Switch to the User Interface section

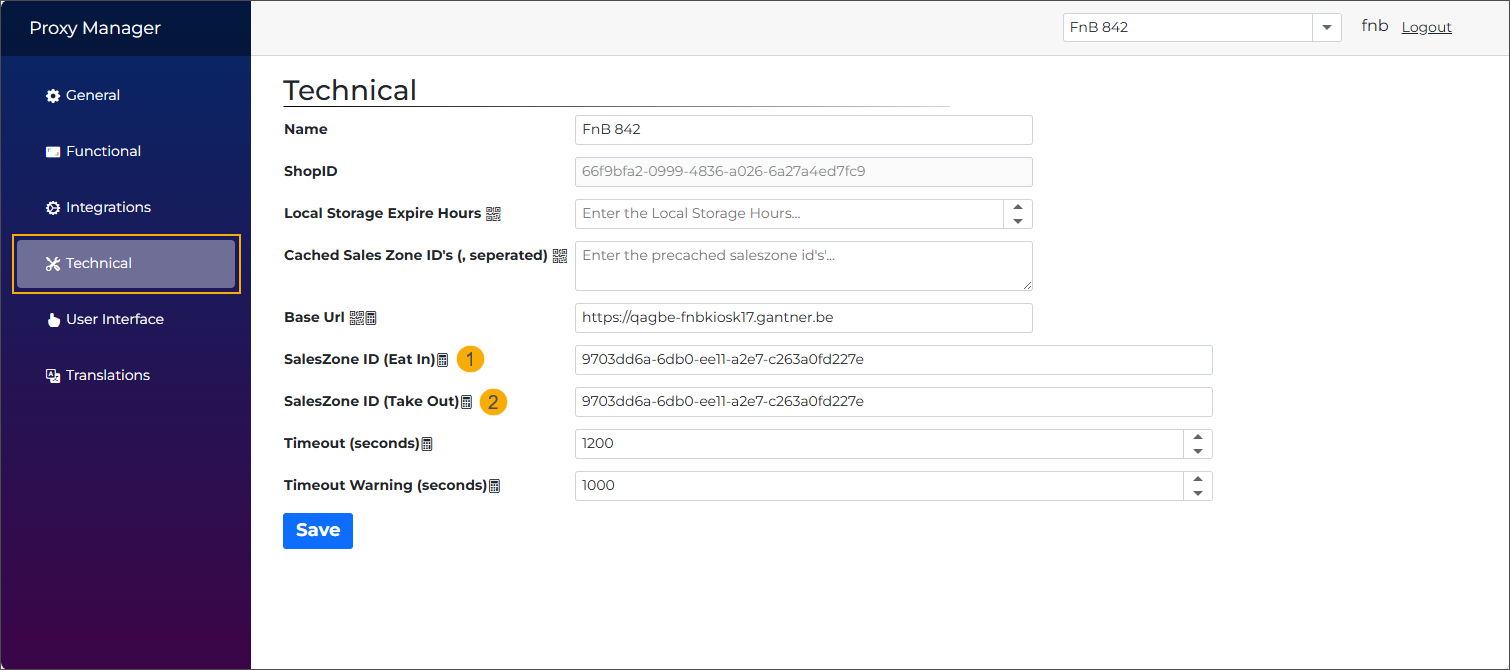click(114, 320)
